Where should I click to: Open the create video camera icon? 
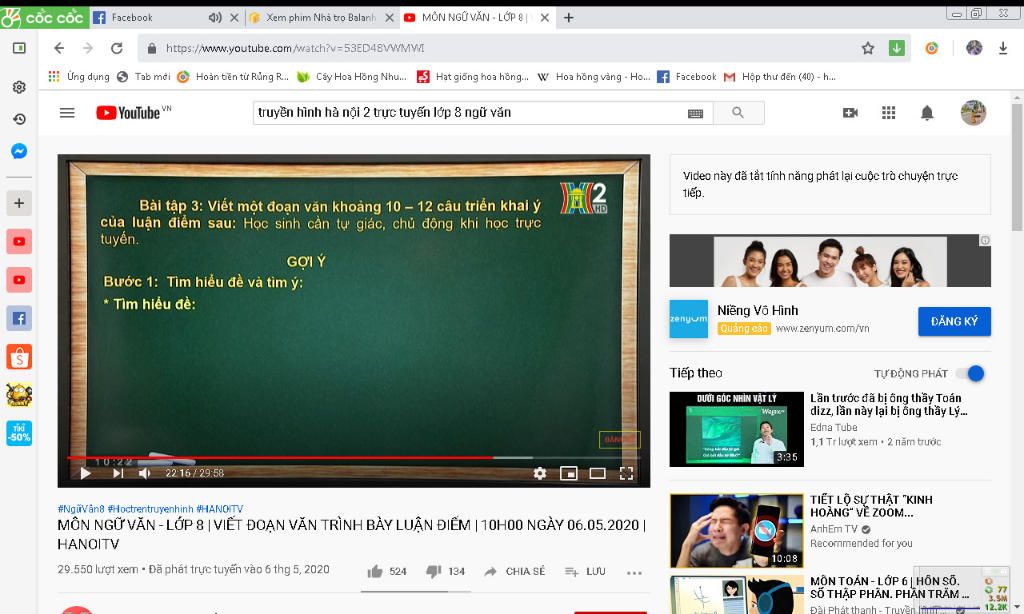pos(850,112)
